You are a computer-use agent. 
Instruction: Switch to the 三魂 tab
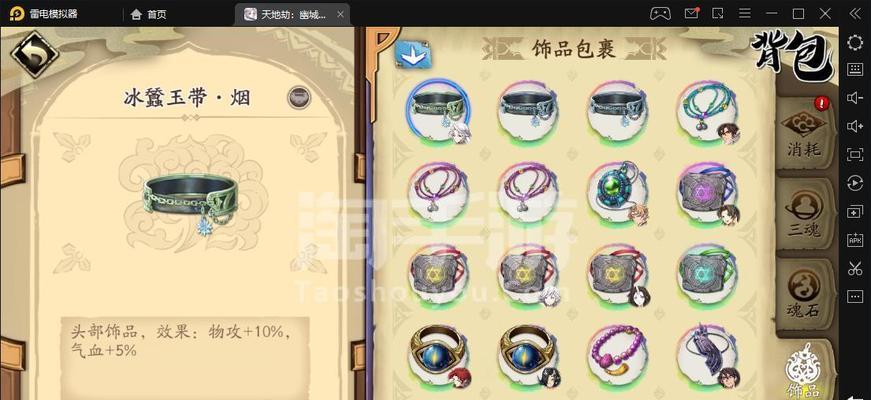(805, 214)
